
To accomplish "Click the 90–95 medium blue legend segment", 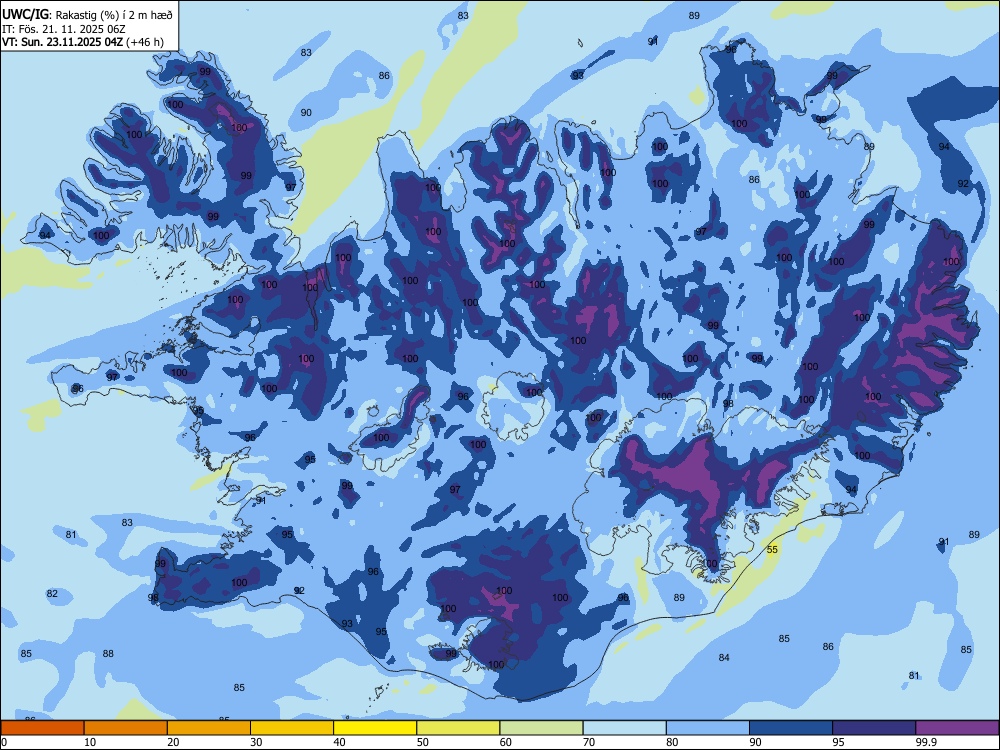I will (791, 728).
